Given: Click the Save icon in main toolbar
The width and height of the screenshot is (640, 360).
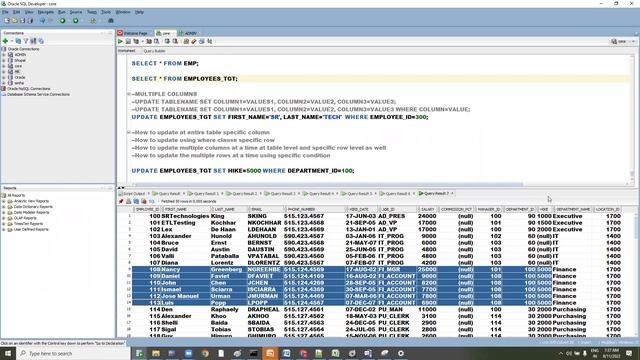Looking at the screenshot, I should pyautogui.click(x=22, y=20).
